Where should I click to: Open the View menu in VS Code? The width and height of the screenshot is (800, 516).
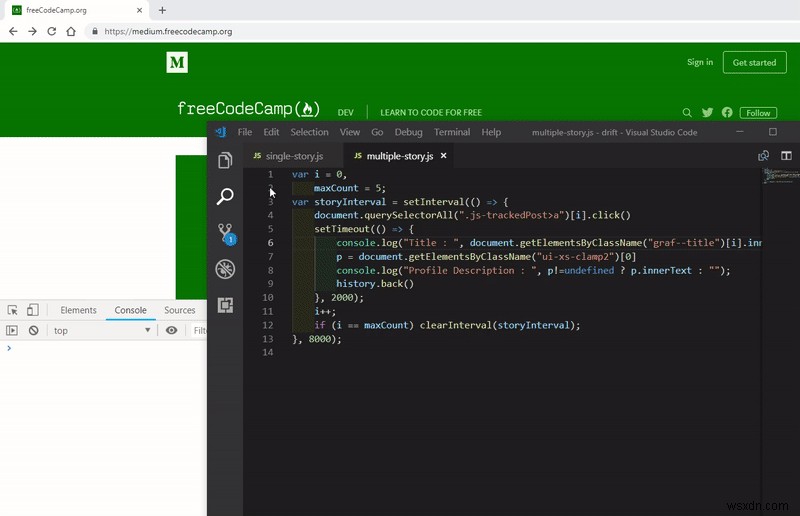coord(349,132)
